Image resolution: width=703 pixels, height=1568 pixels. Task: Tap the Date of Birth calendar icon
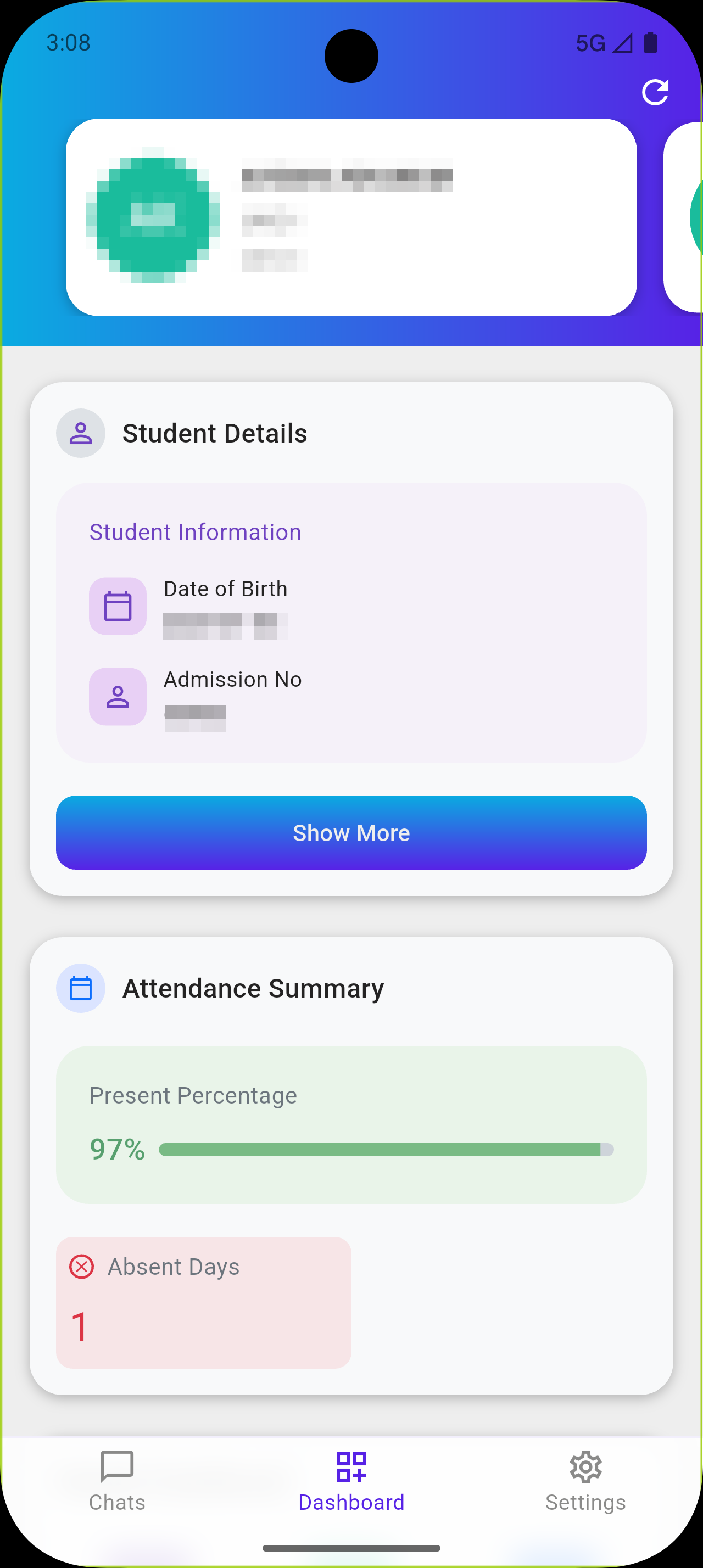(118, 606)
